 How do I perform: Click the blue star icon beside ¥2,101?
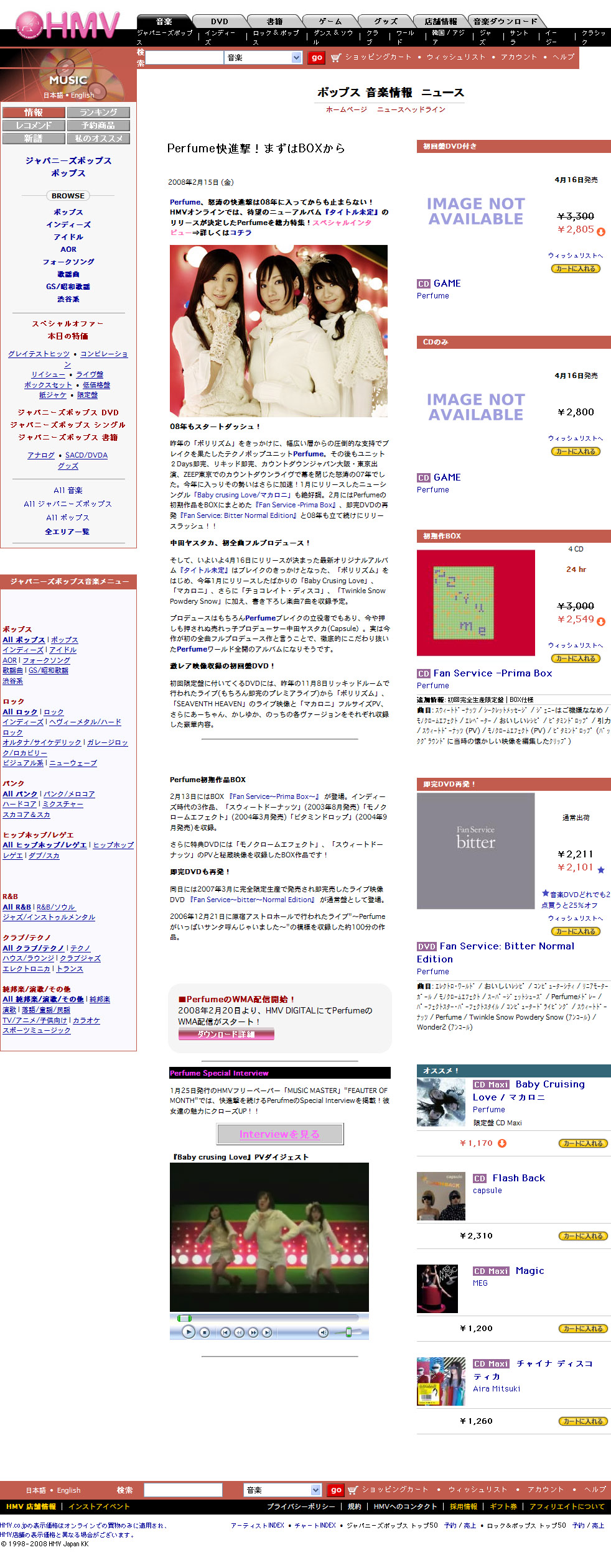pyautogui.click(x=600, y=869)
